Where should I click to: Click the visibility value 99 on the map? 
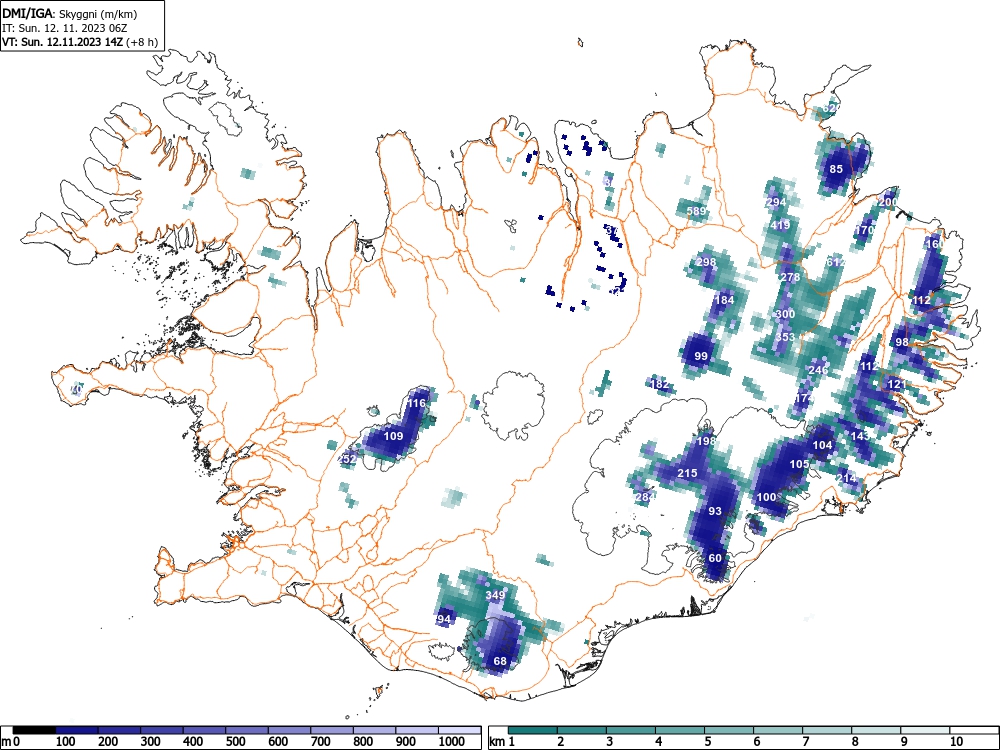701,356
